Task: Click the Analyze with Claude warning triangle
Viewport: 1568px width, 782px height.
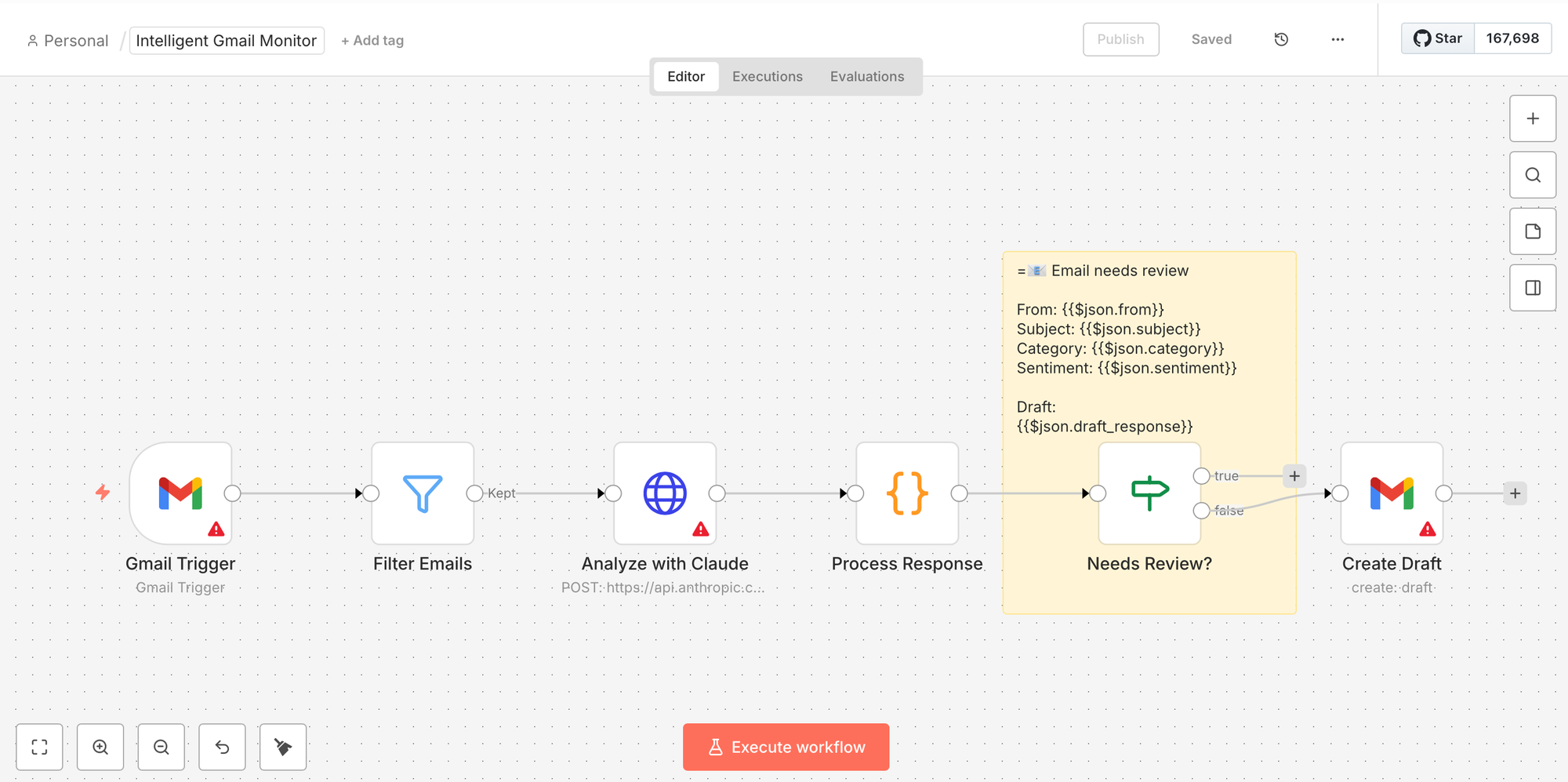Action: tap(701, 529)
